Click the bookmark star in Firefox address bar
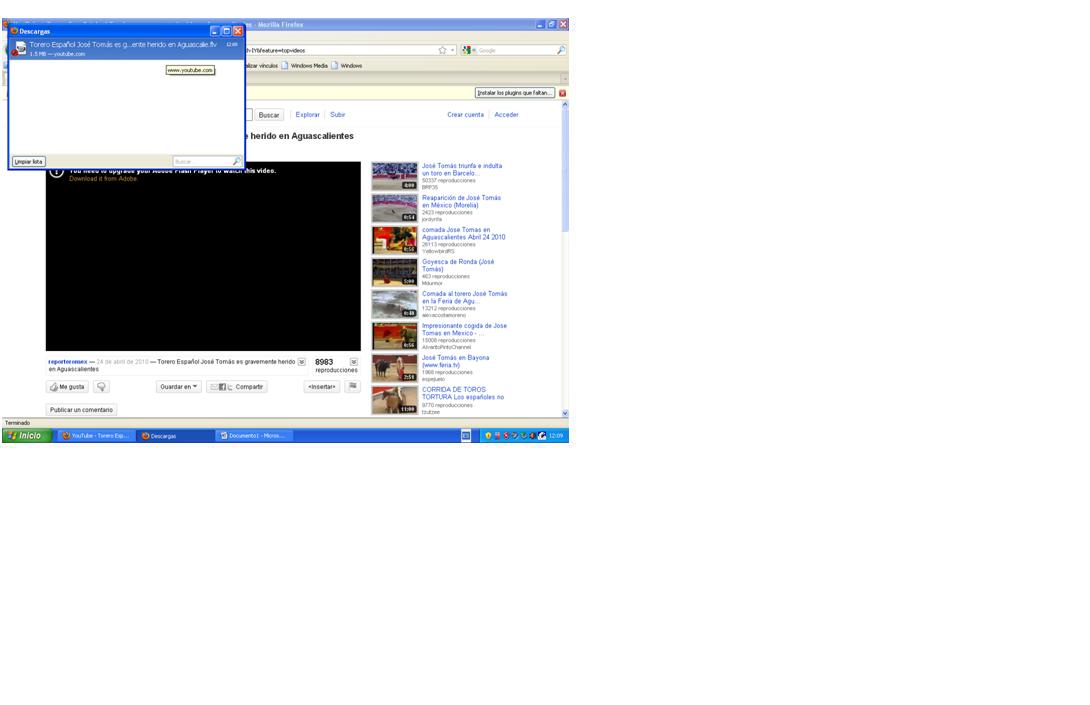1090x705 pixels. (x=442, y=50)
